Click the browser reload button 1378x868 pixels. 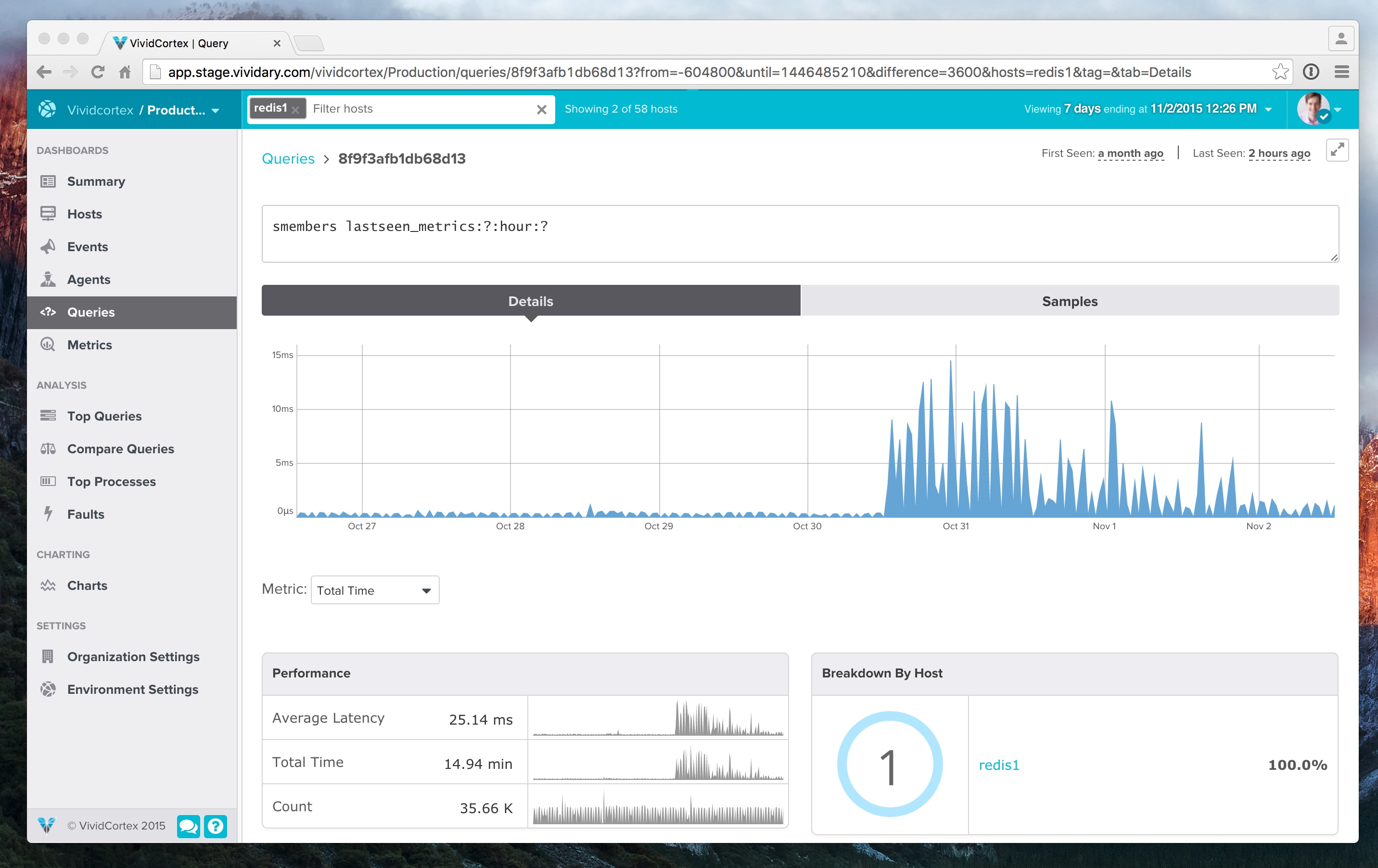98,72
